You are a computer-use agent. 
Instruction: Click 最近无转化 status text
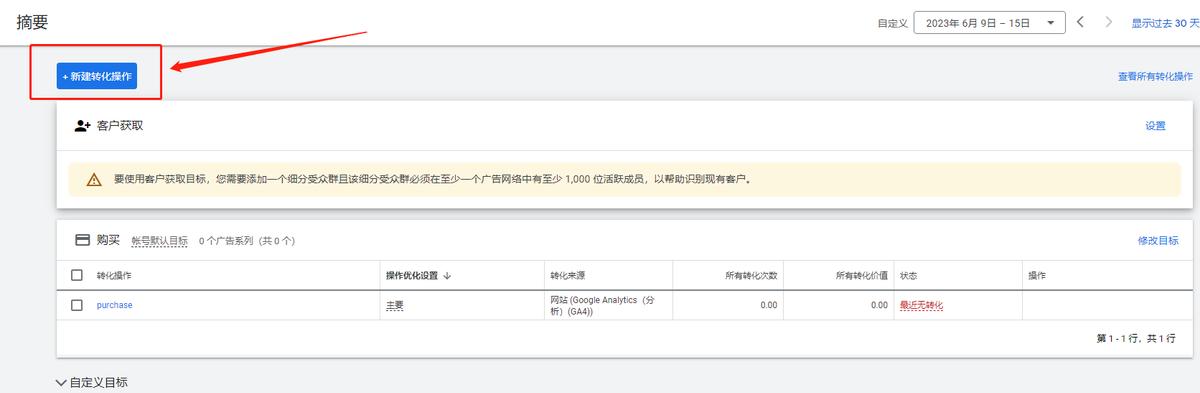[921, 305]
